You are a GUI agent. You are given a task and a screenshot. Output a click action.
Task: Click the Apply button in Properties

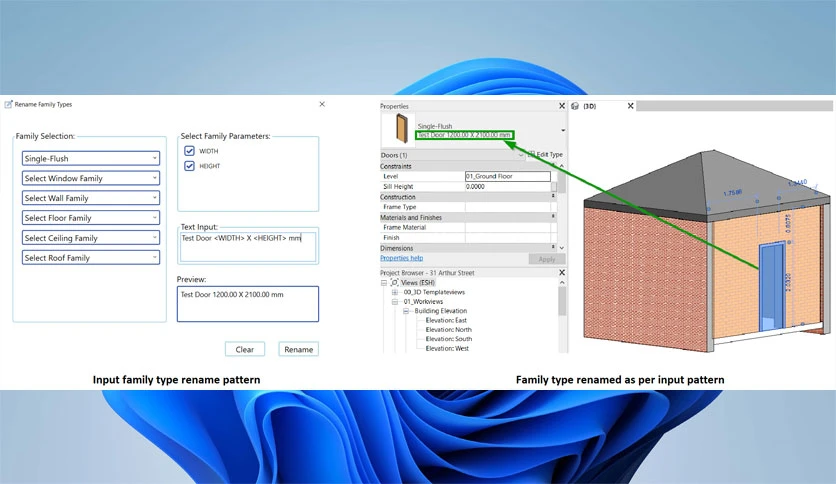click(547, 259)
